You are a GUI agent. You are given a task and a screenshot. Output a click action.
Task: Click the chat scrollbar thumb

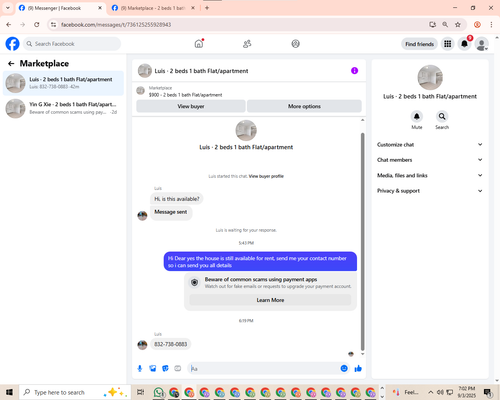362,242
